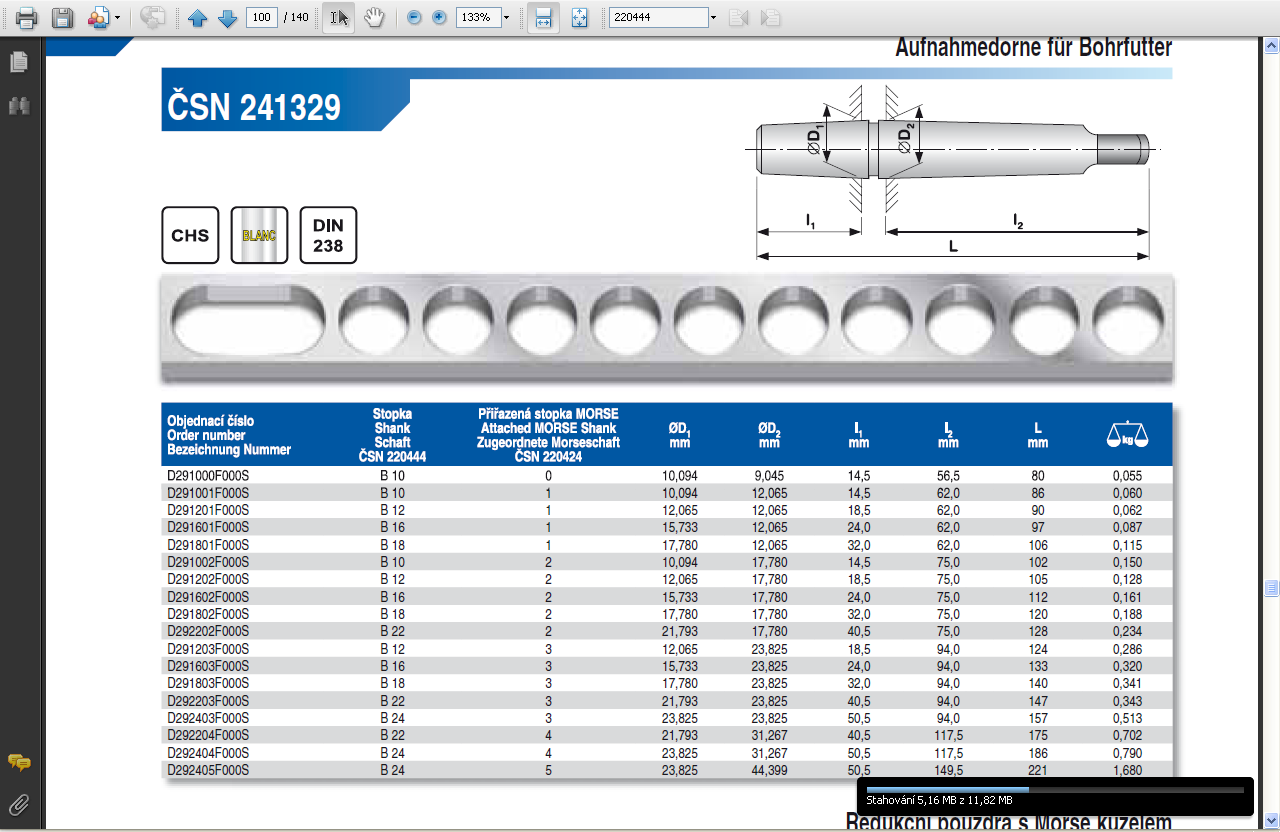
Task: Click the Print icon in toolbar
Action: [26, 18]
